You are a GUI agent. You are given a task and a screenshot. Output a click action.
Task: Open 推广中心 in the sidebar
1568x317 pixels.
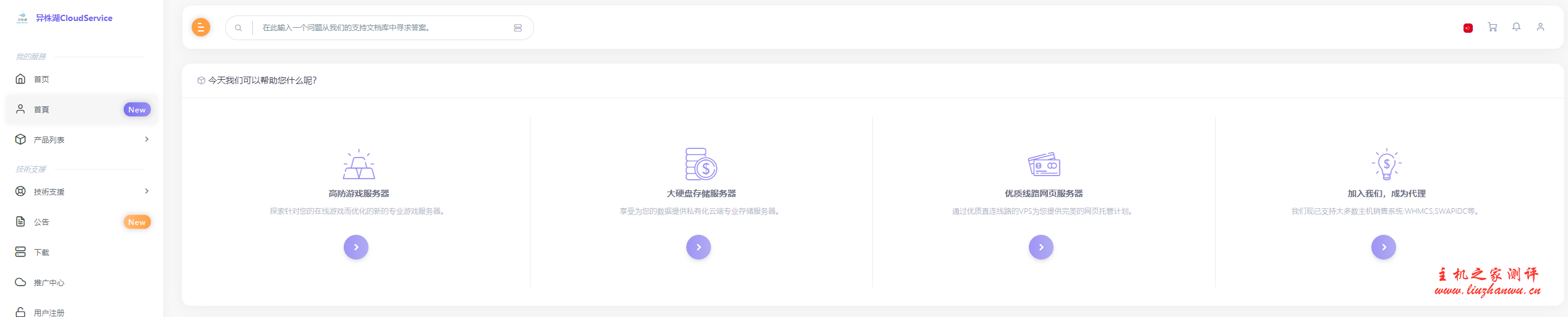[49, 282]
